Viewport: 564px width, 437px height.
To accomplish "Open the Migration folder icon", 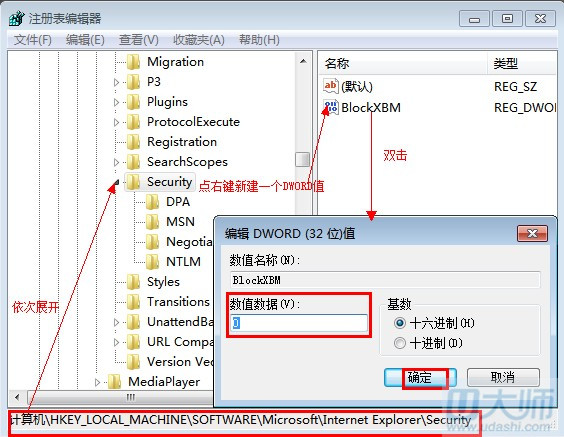I will pos(134,62).
